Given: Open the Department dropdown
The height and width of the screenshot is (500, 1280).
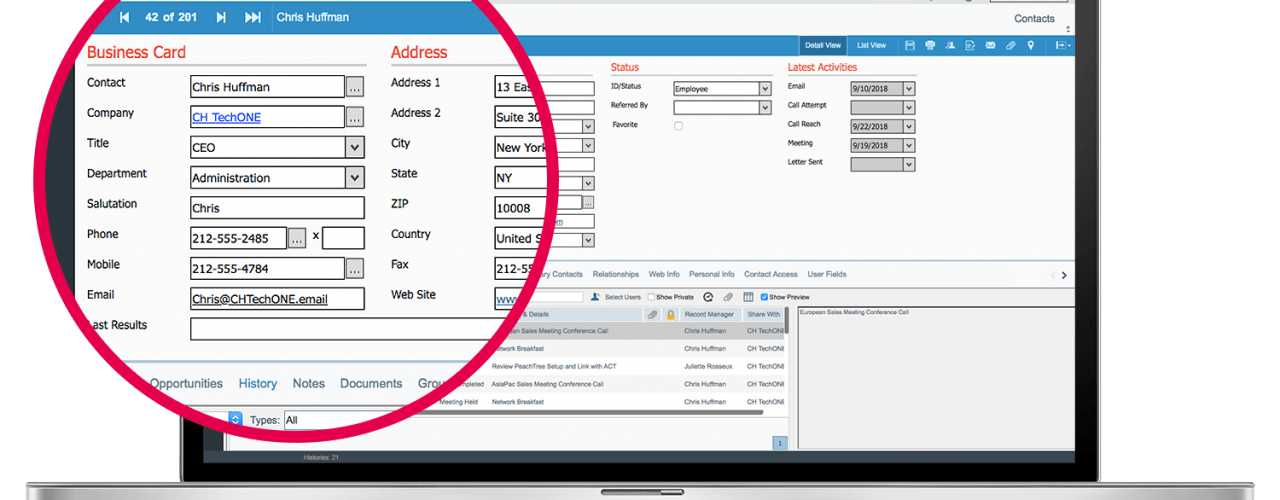Looking at the screenshot, I should point(355,178).
